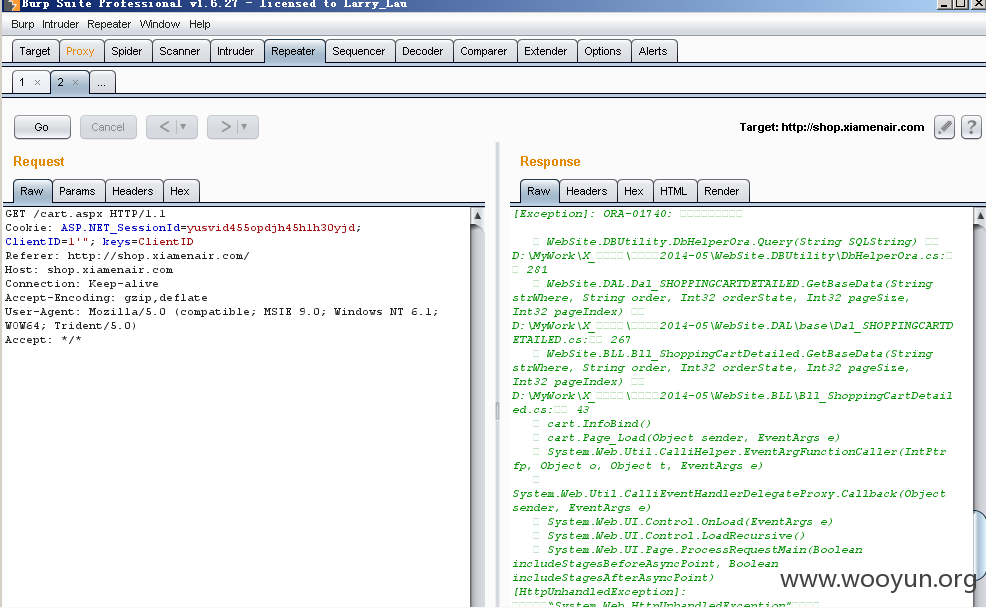Open the Help menu
Image resolution: width=986 pixels, height=608 pixels.
[199, 24]
